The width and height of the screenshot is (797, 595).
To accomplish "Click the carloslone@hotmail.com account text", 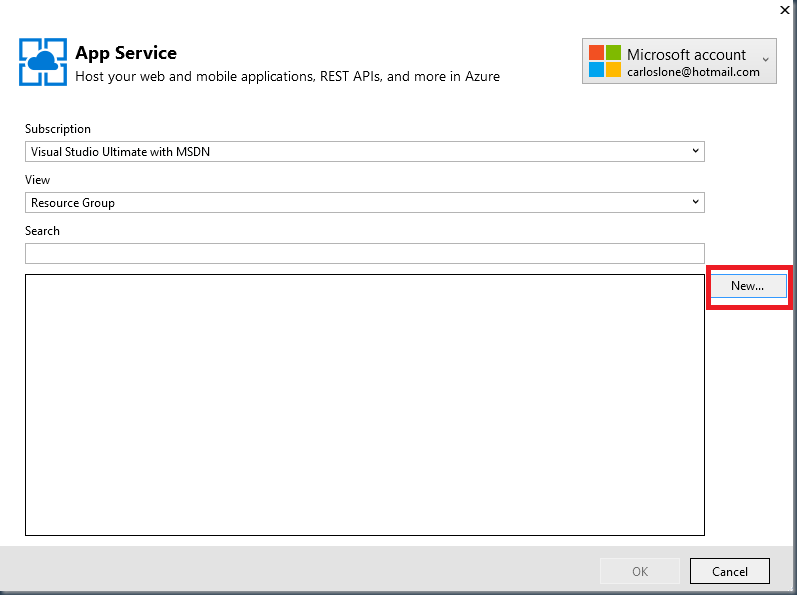I will 693,72.
